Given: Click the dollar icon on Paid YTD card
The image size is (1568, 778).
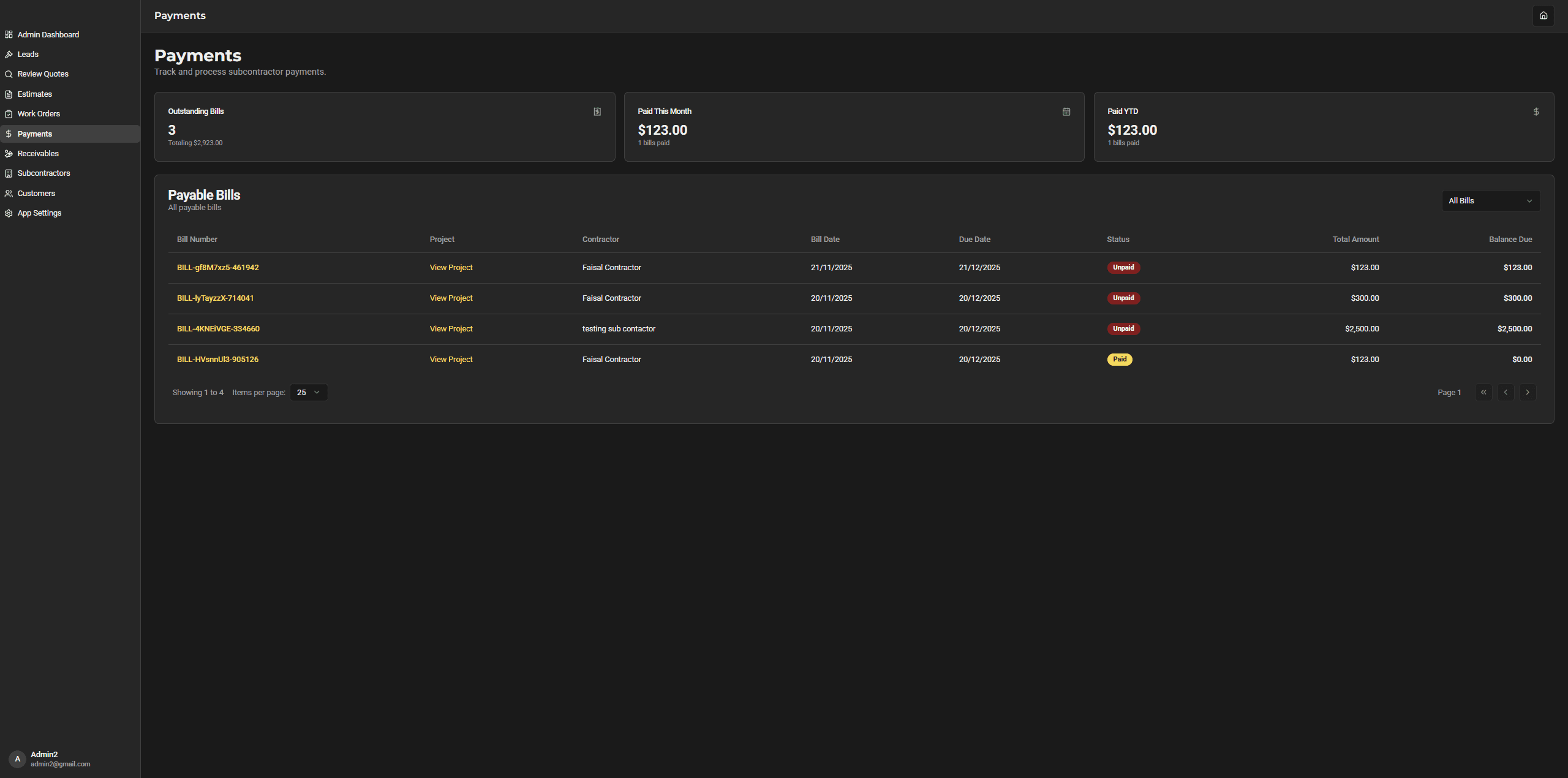Looking at the screenshot, I should click(1536, 111).
